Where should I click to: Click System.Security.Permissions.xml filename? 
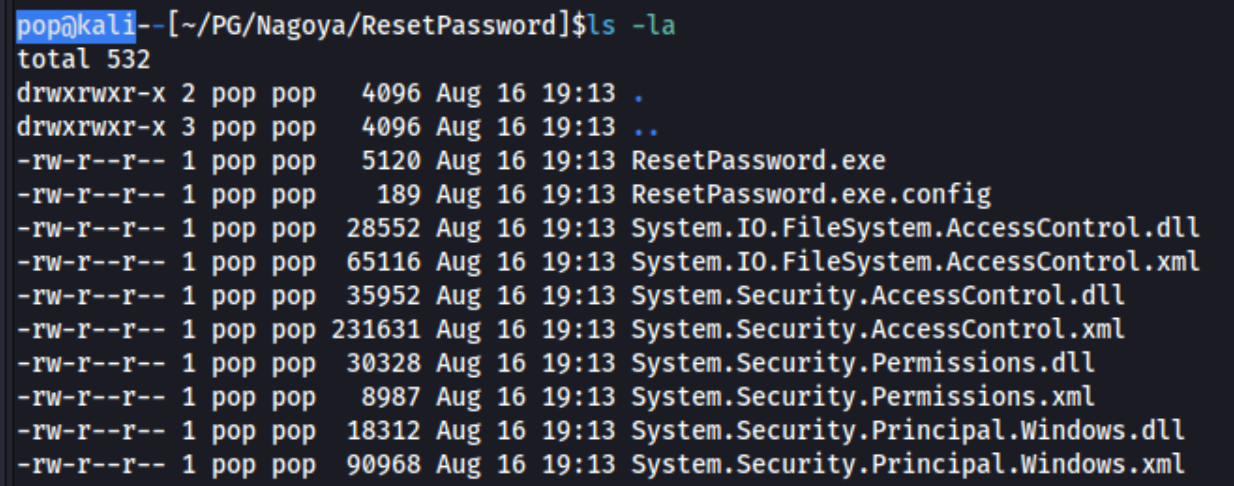point(863,397)
